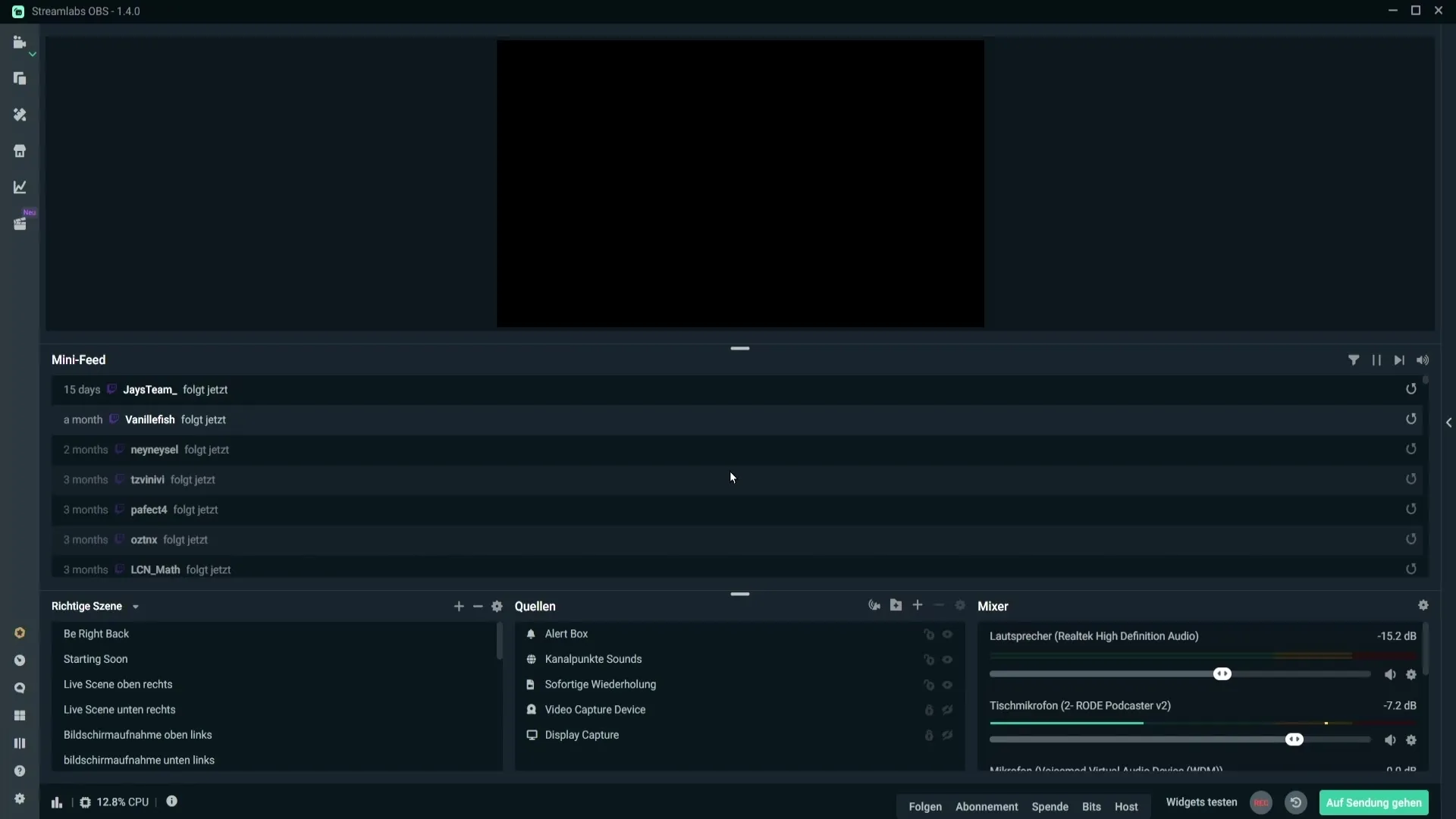Lock the Kanalpunkte Sounds source

tap(928, 660)
